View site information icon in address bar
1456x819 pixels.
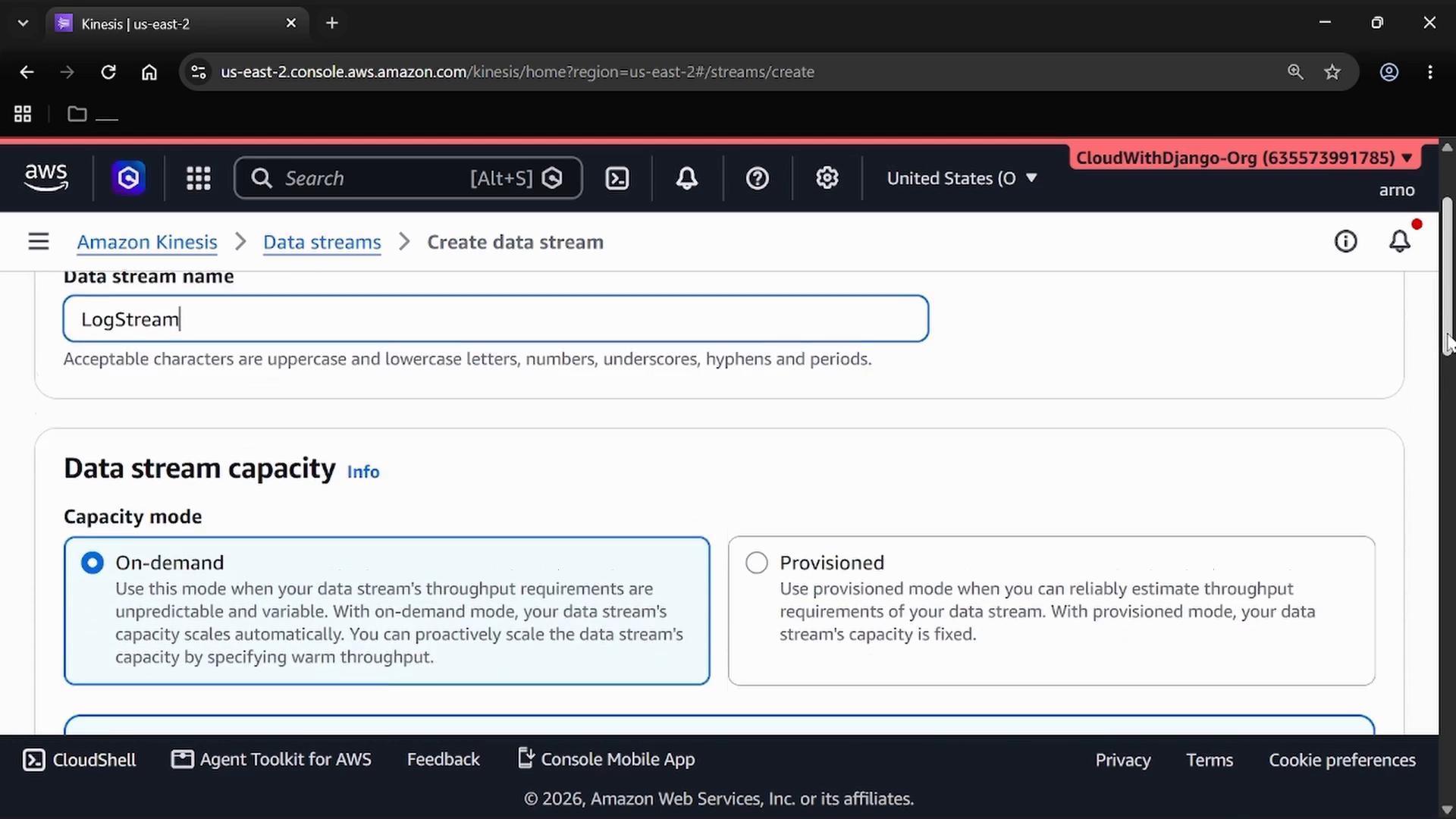tap(199, 72)
